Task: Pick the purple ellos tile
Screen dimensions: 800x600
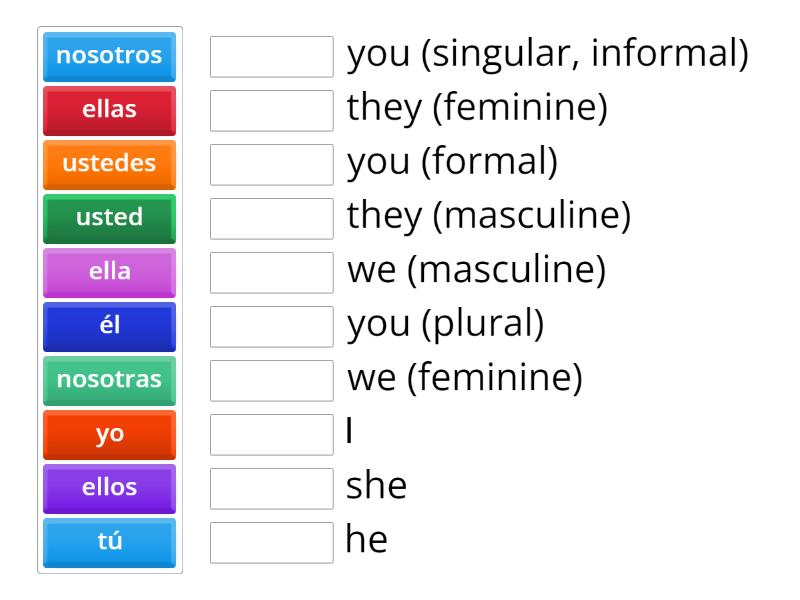Action: pos(109,489)
